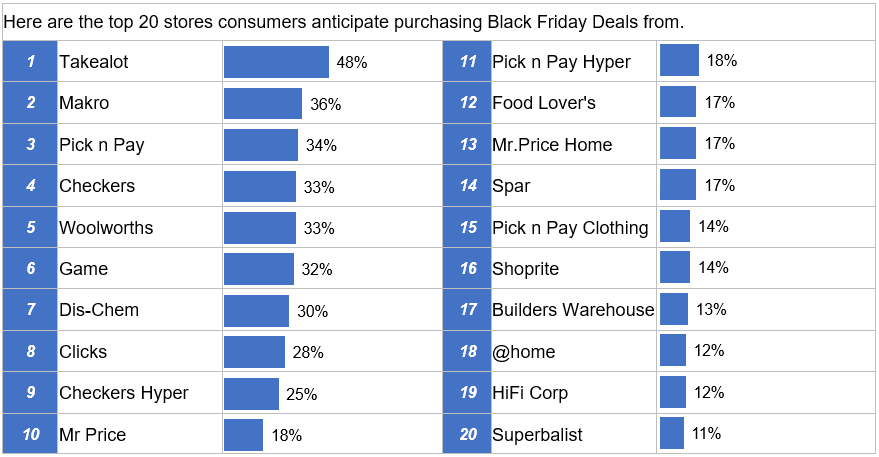Select the Pick n Pay 34% bar
The height and width of the screenshot is (457, 879).
tap(261, 145)
